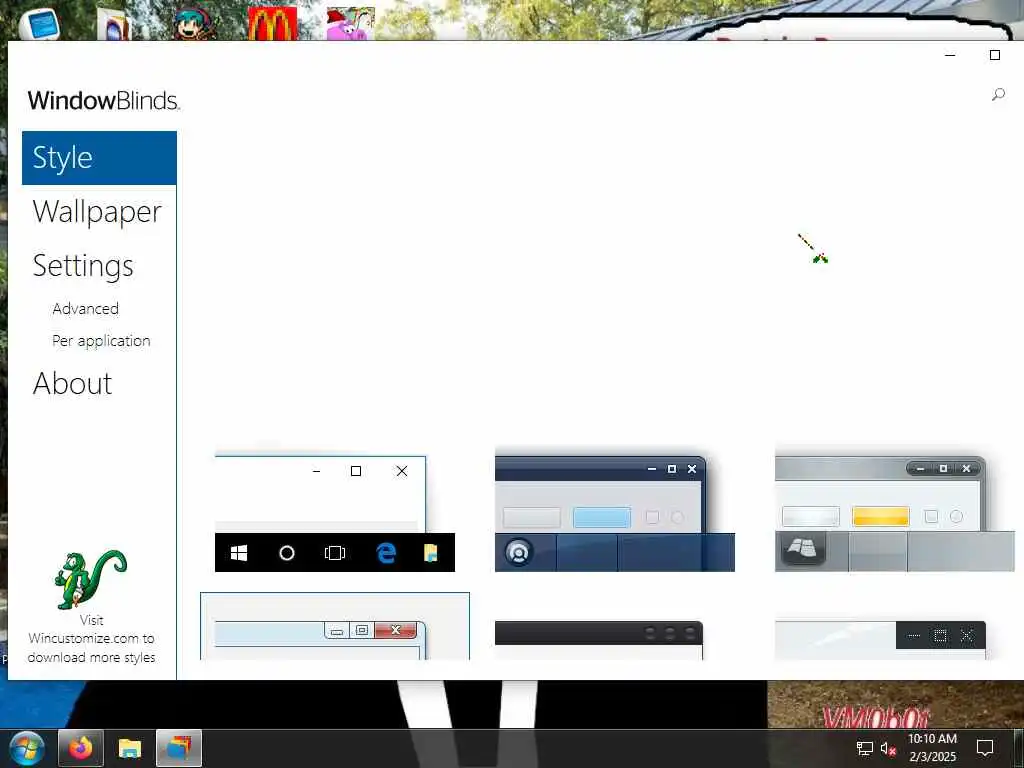Open the Settings section
The width and height of the screenshot is (1024, 768).
[x=83, y=266]
